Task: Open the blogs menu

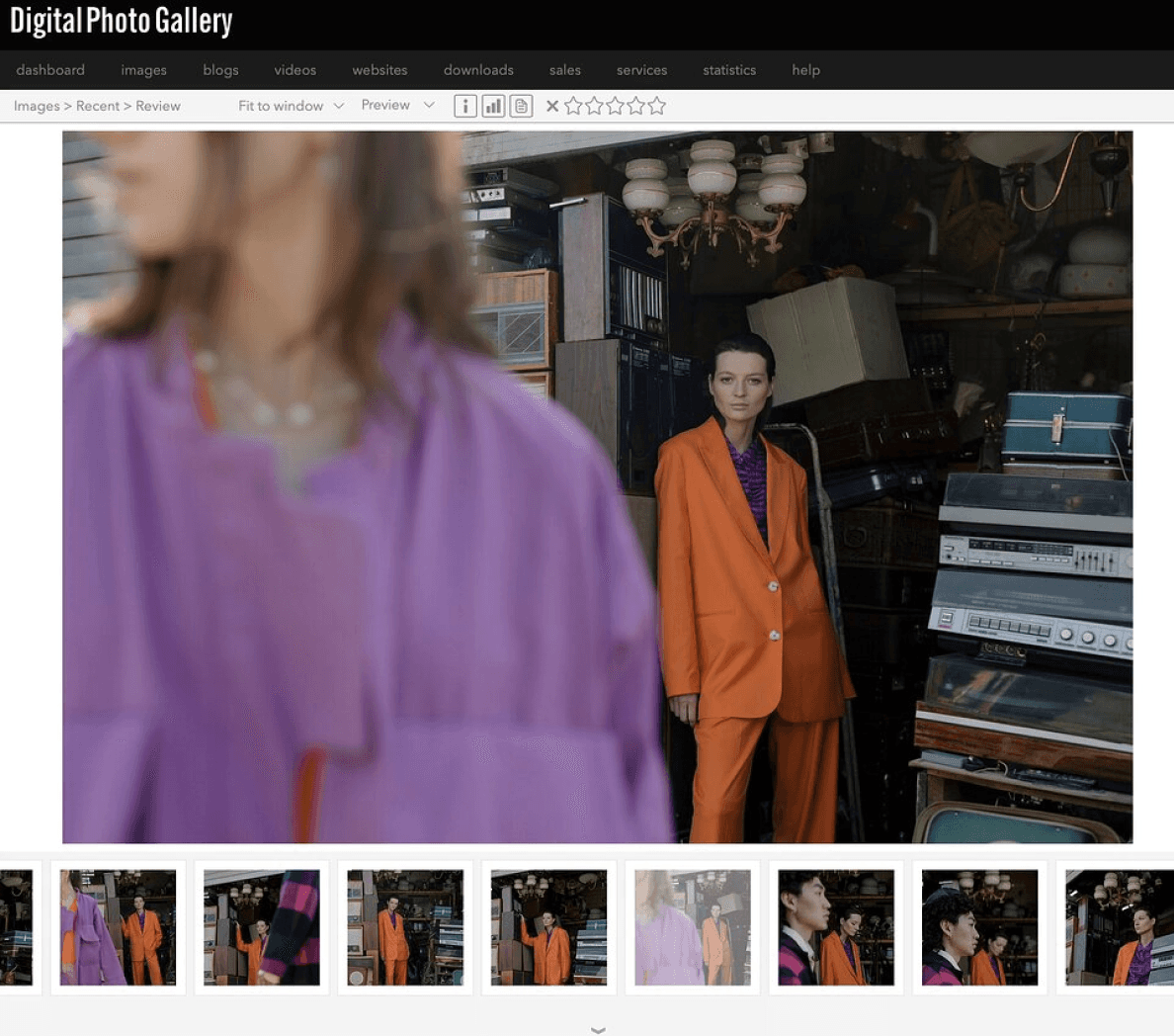Action: click(221, 69)
